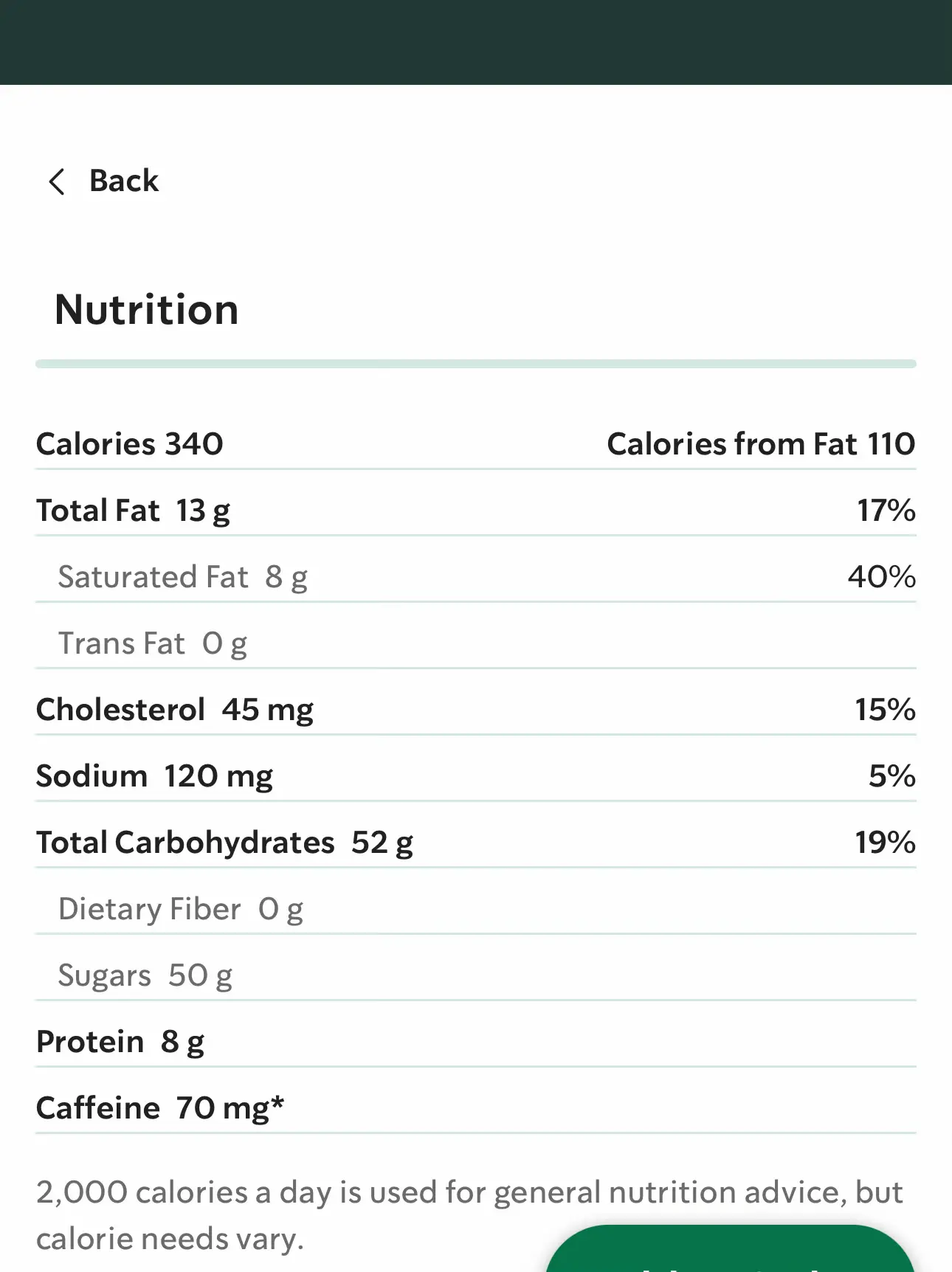Viewport: 952px width, 1272px height.
Task: Tap Total Carbohydrates 52 g row
Action: pos(476,843)
